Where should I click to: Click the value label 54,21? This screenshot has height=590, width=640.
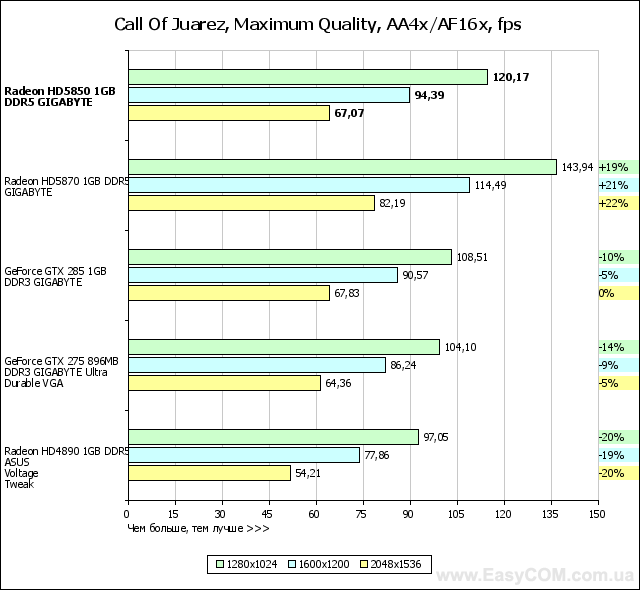click(308, 473)
